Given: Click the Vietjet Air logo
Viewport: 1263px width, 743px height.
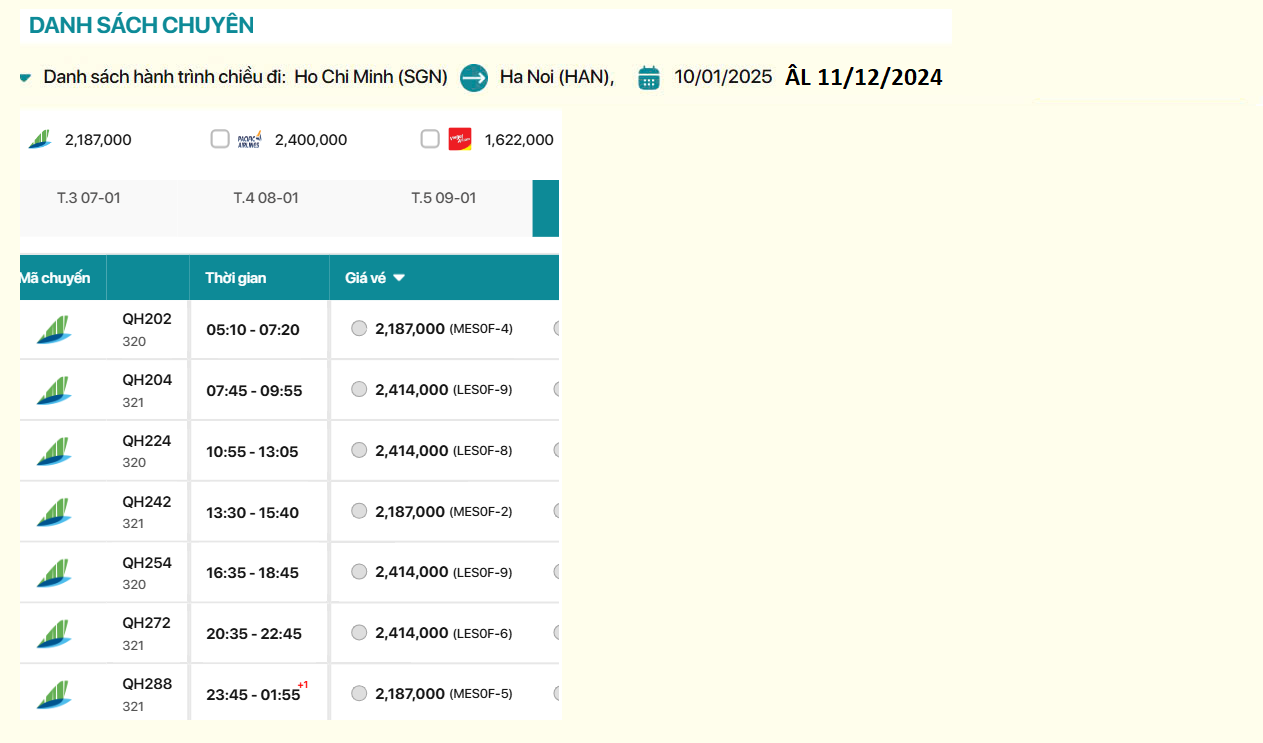Looking at the screenshot, I should tap(460, 140).
